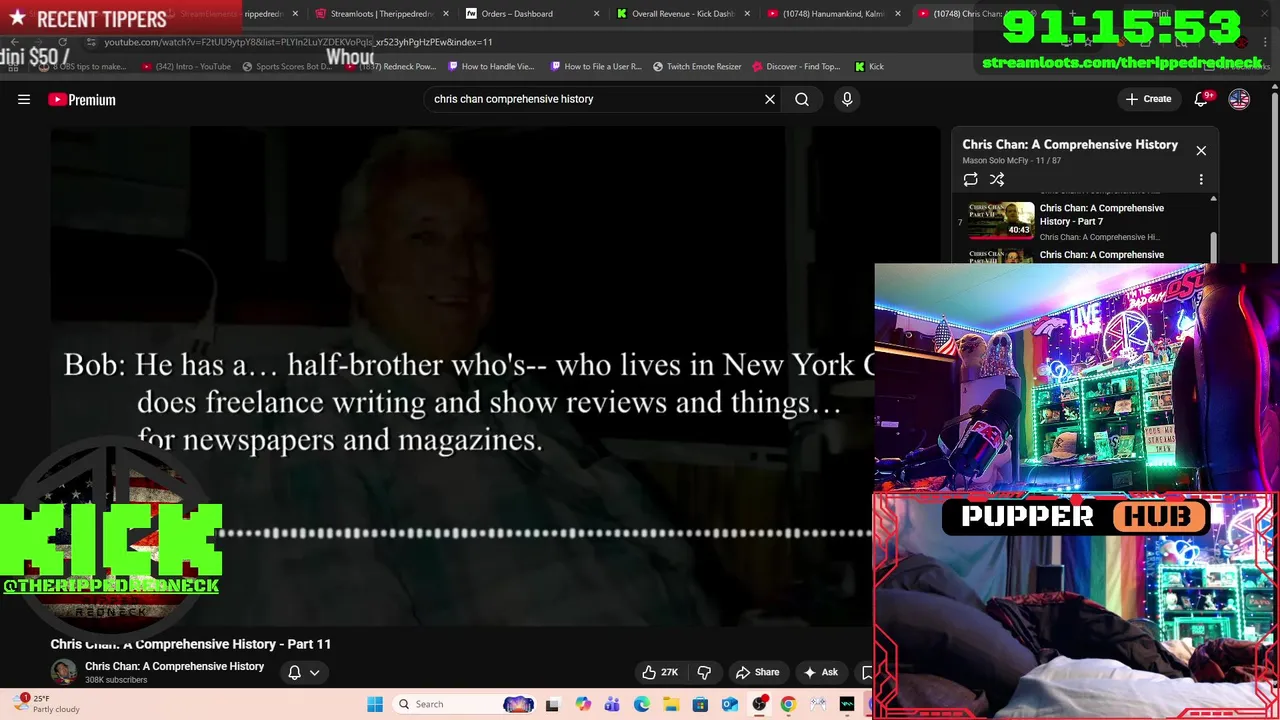The height and width of the screenshot is (720, 1280).
Task: Close the playlist panel
Action: (x=1201, y=151)
